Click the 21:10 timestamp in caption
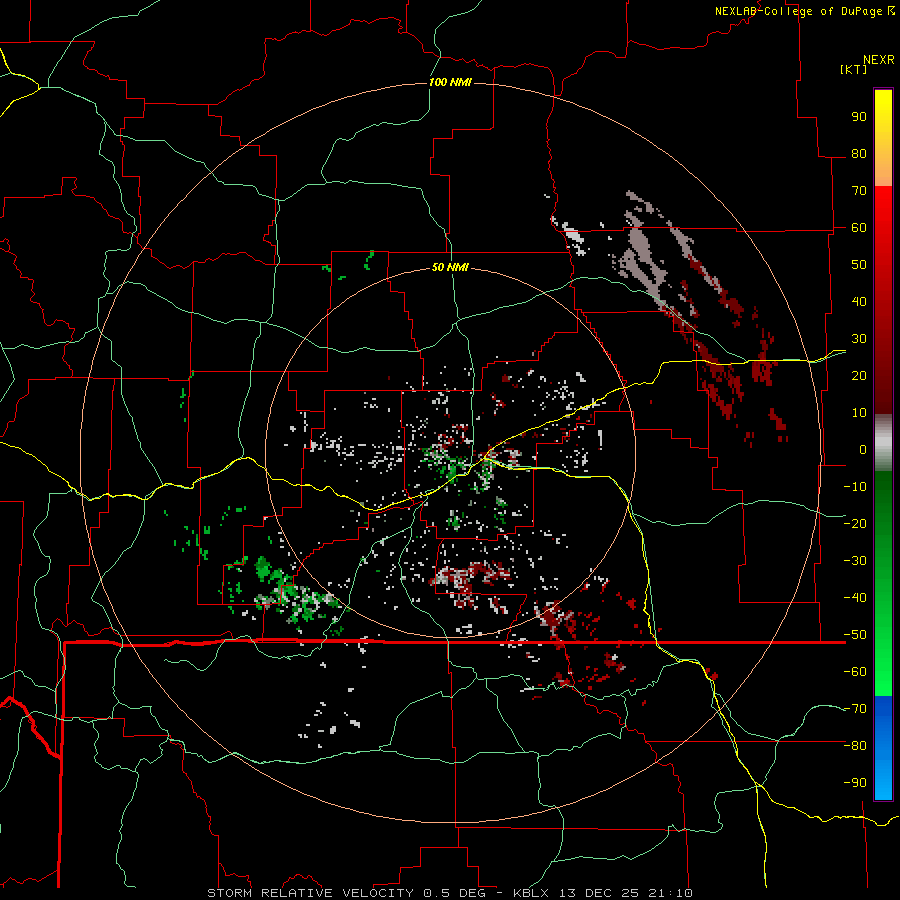The height and width of the screenshot is (900, 900). 670,893
